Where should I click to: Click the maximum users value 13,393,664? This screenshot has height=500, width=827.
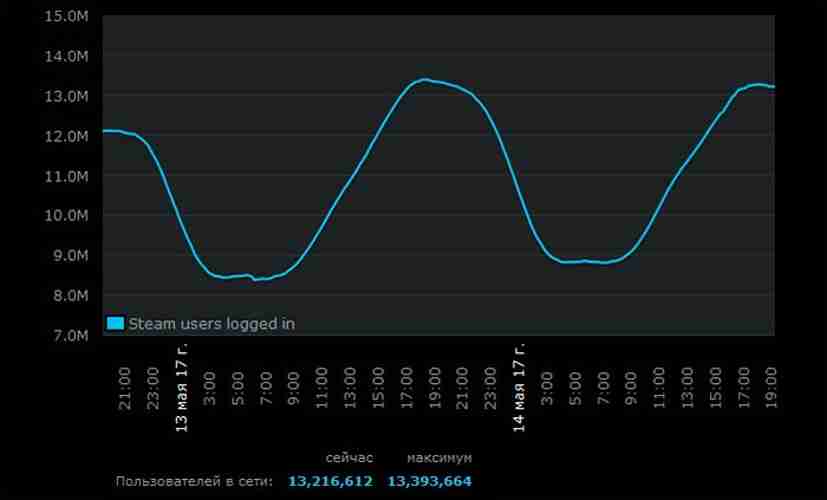pyautogui.click(x=429, y=482)
